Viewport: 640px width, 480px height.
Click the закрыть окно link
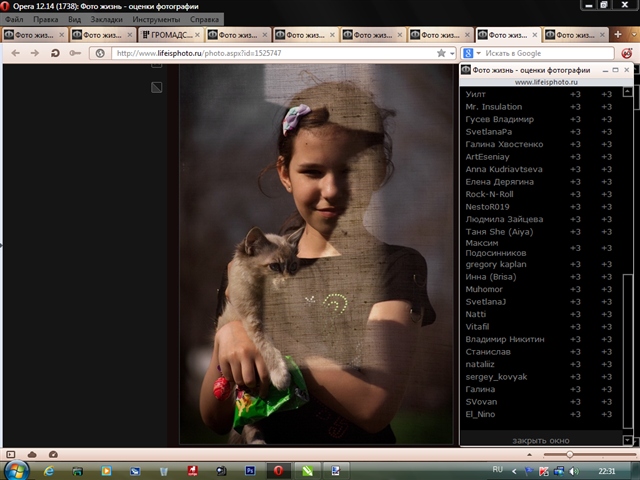pos(540,440)
